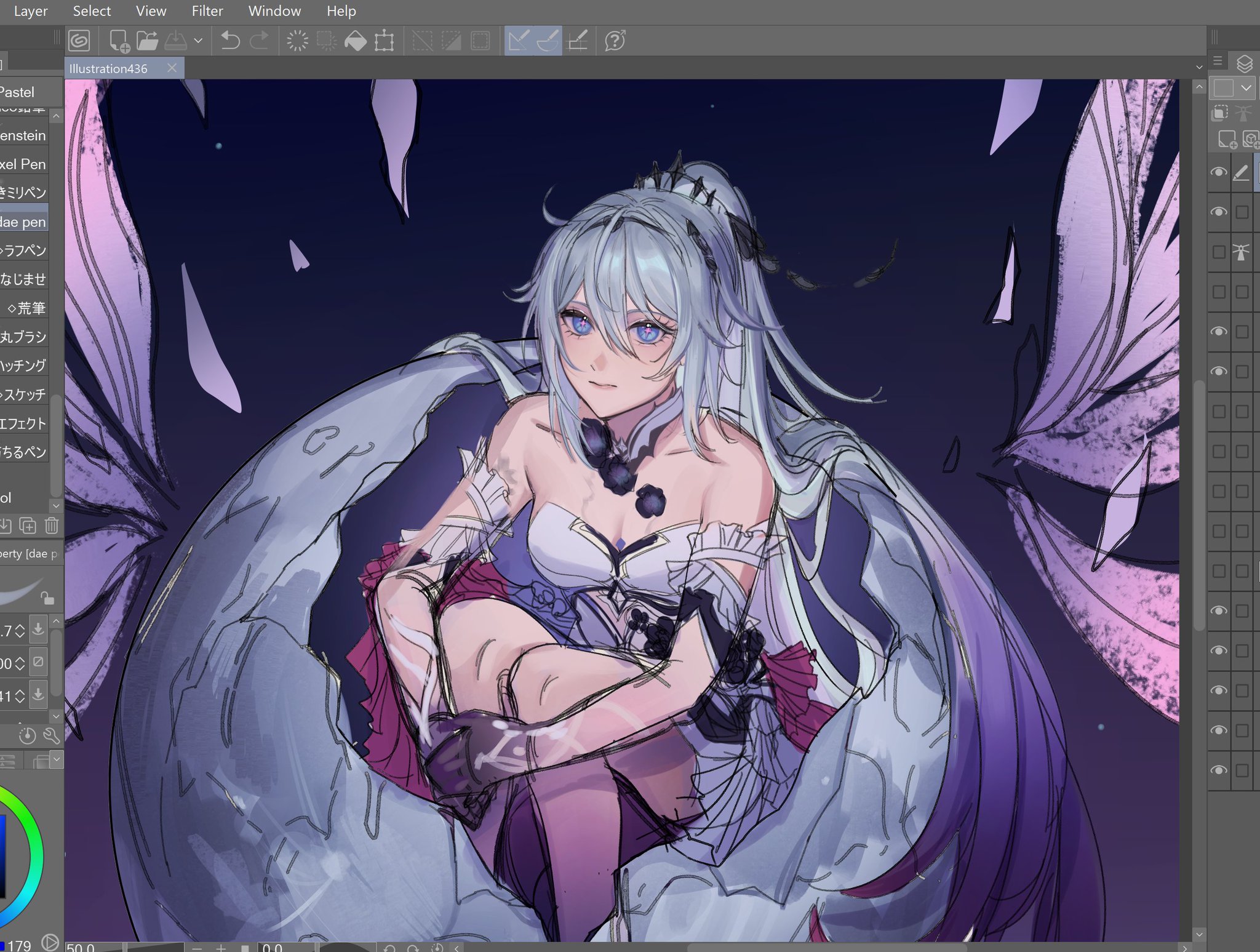Click Scale/Rotate transform icon
1260x952 pixels.
384,41
